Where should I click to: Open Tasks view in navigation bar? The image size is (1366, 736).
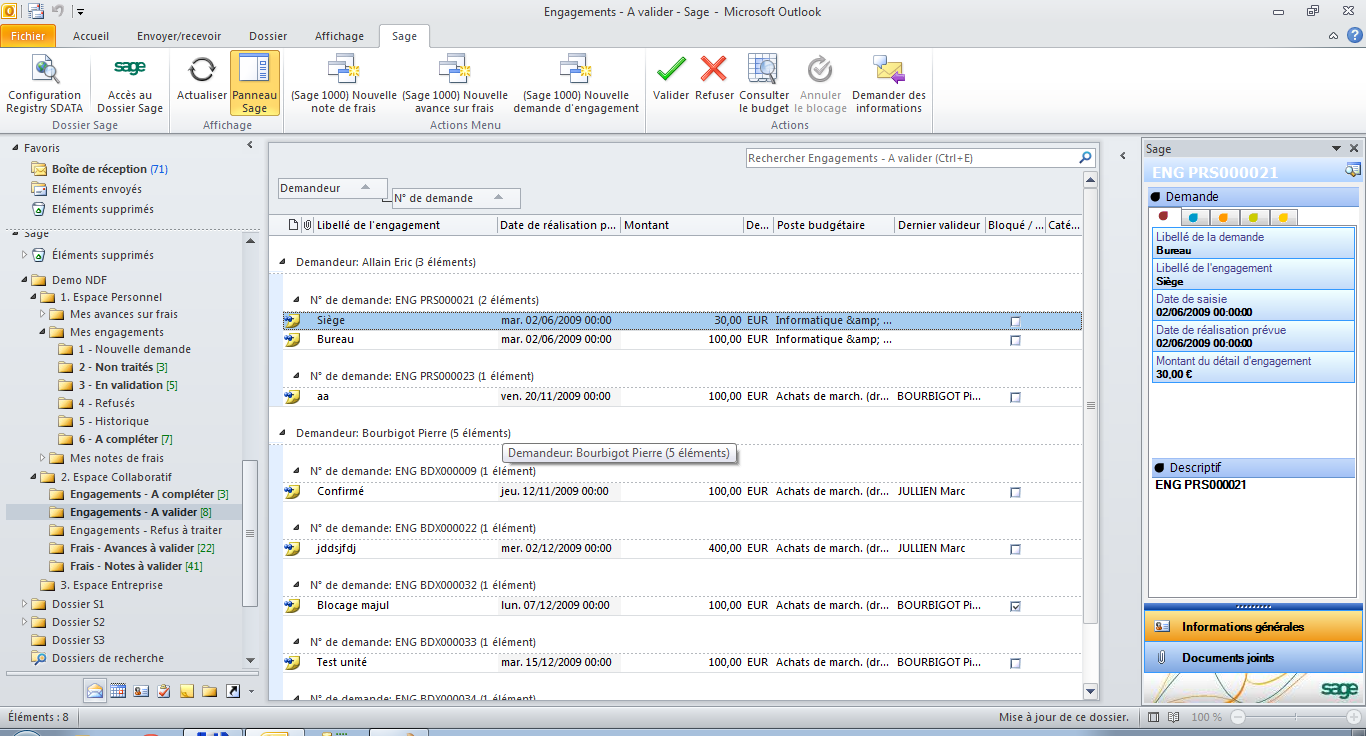[164, 691]
